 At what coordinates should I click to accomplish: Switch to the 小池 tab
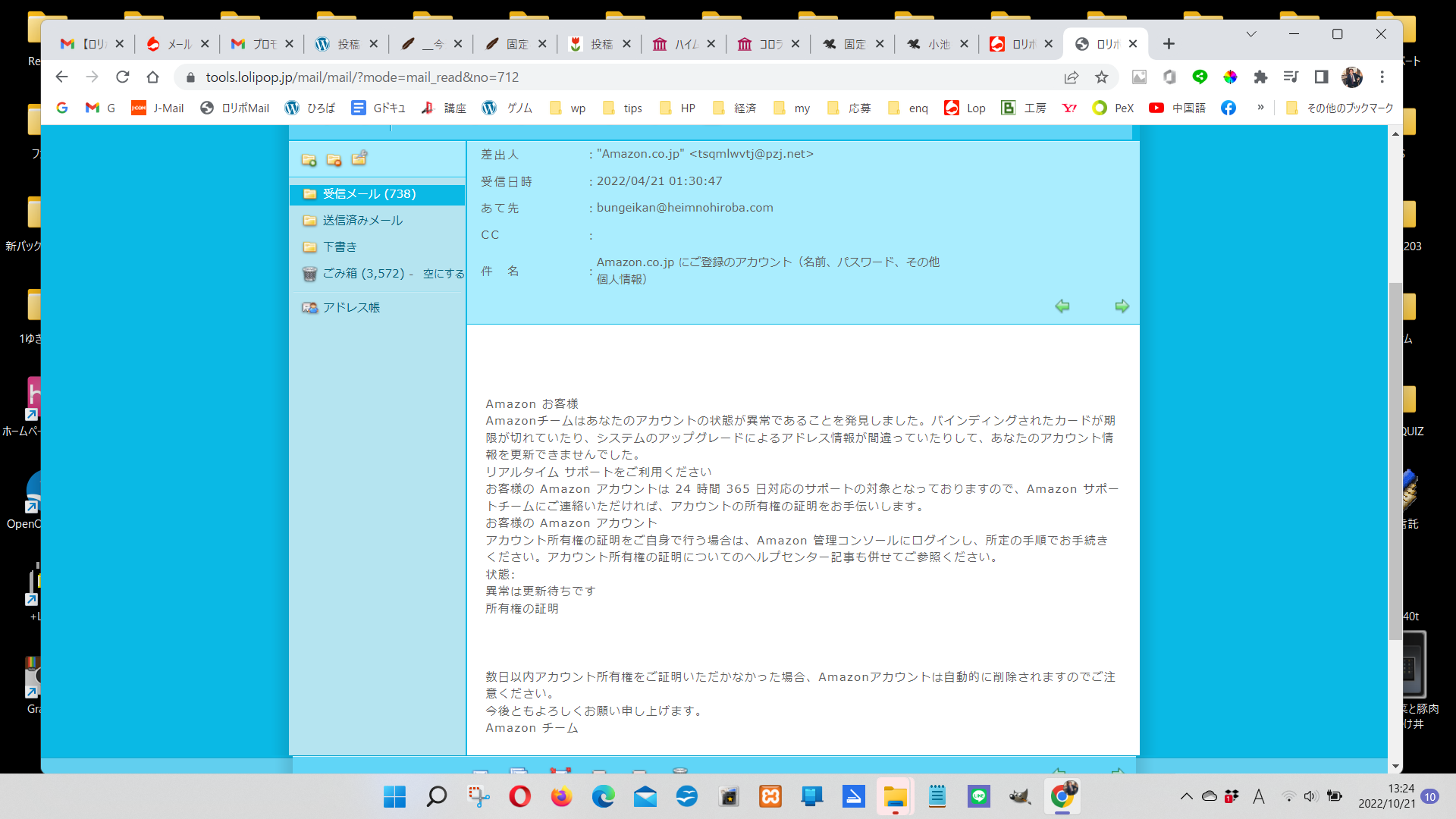pyautogui.click(x=937, y=44)
